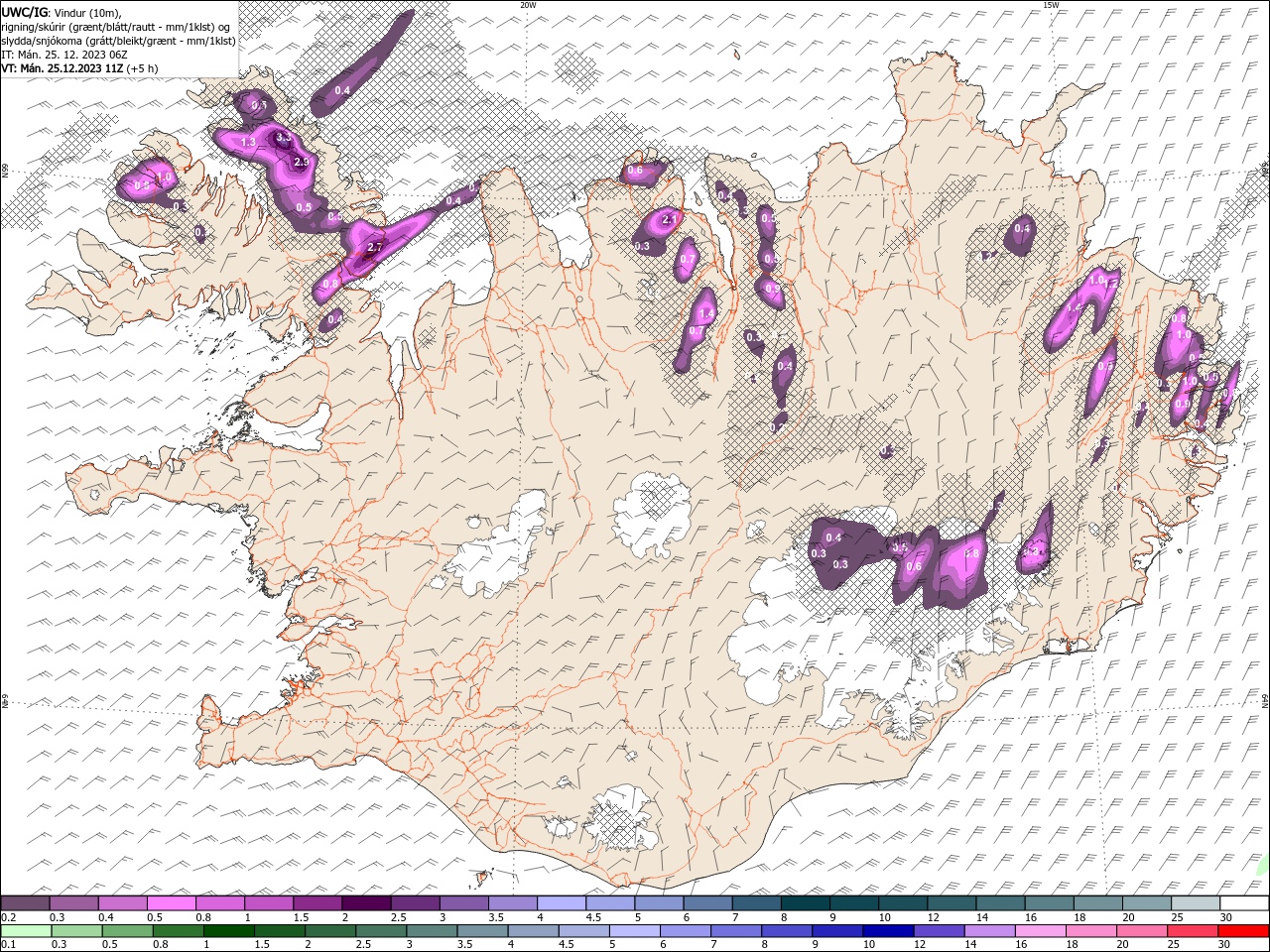The image size is (1270, 952).
Task: Pick top legend swatch between 2 and 2.5
Action: point(366,903)
